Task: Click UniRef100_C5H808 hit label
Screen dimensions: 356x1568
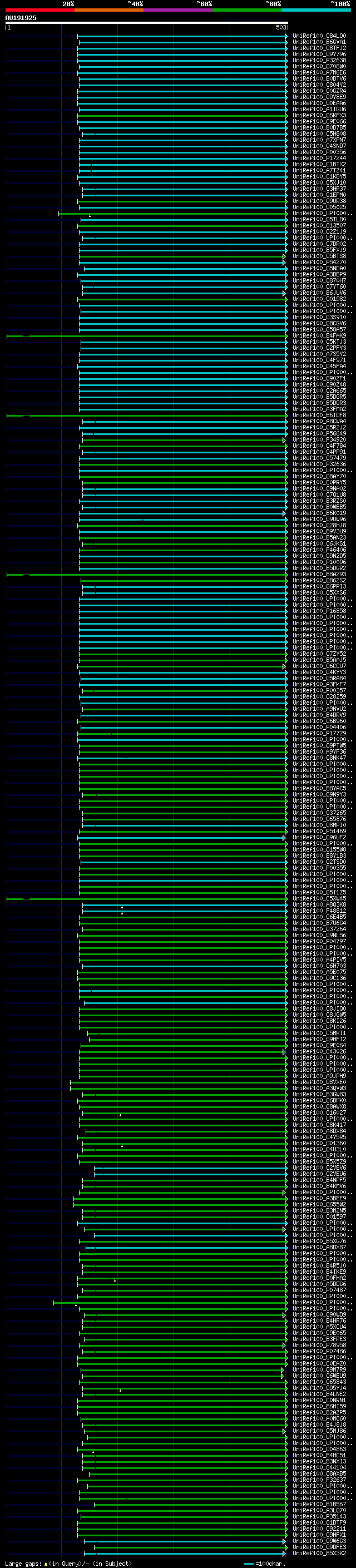Action: click(x=319, y=134)
